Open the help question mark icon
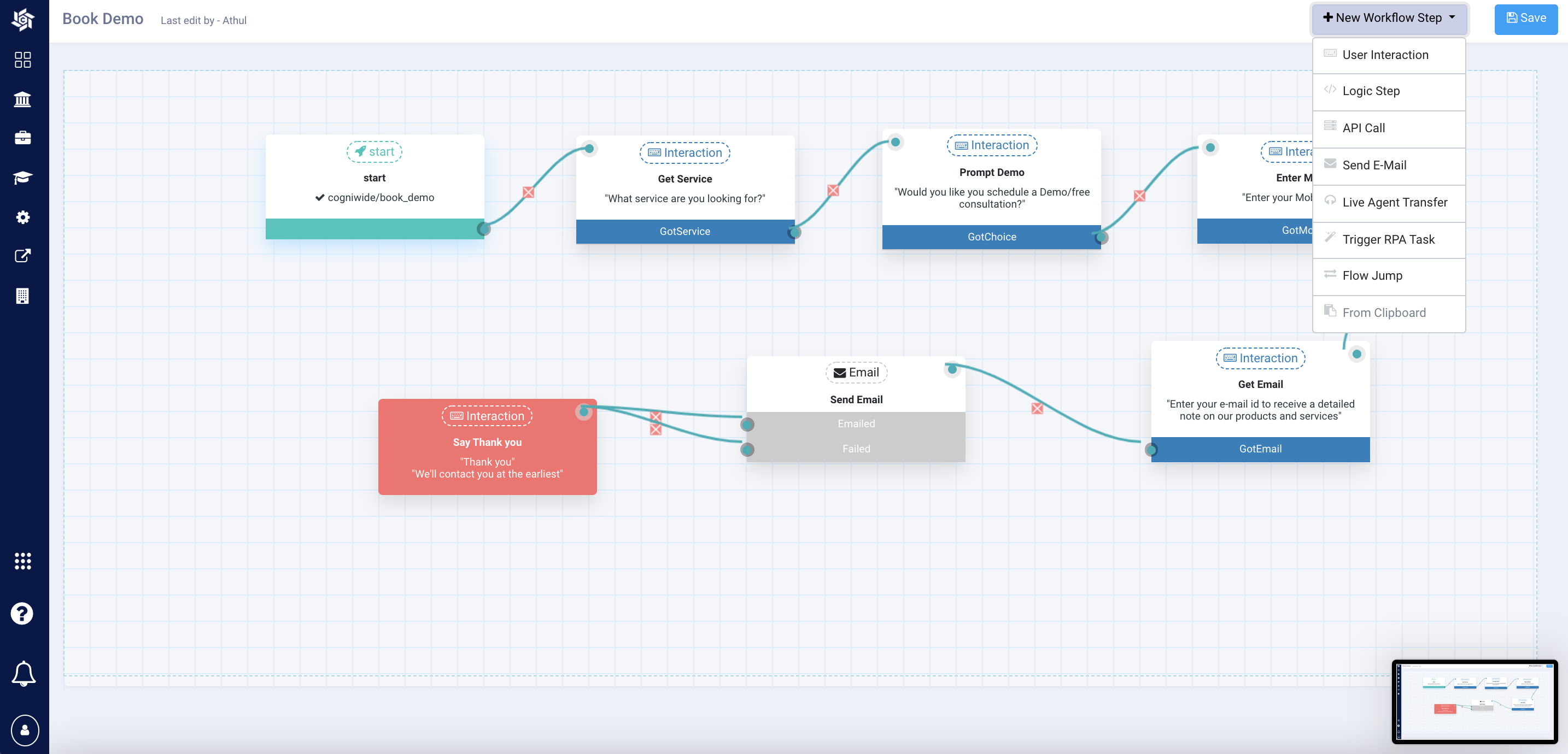 click(x=22, y=614)
